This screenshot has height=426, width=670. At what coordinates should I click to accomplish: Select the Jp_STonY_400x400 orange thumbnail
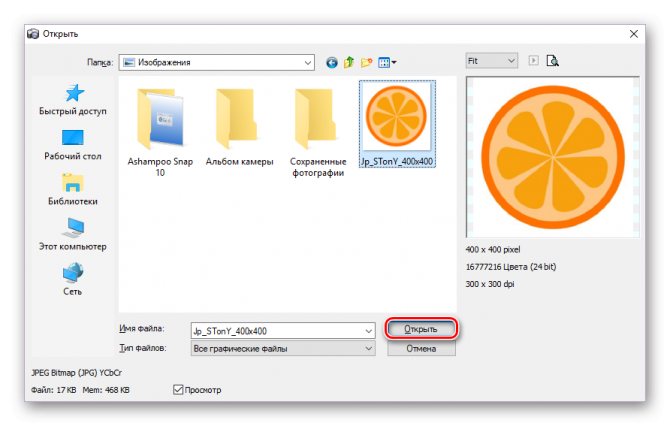point(397,118)
